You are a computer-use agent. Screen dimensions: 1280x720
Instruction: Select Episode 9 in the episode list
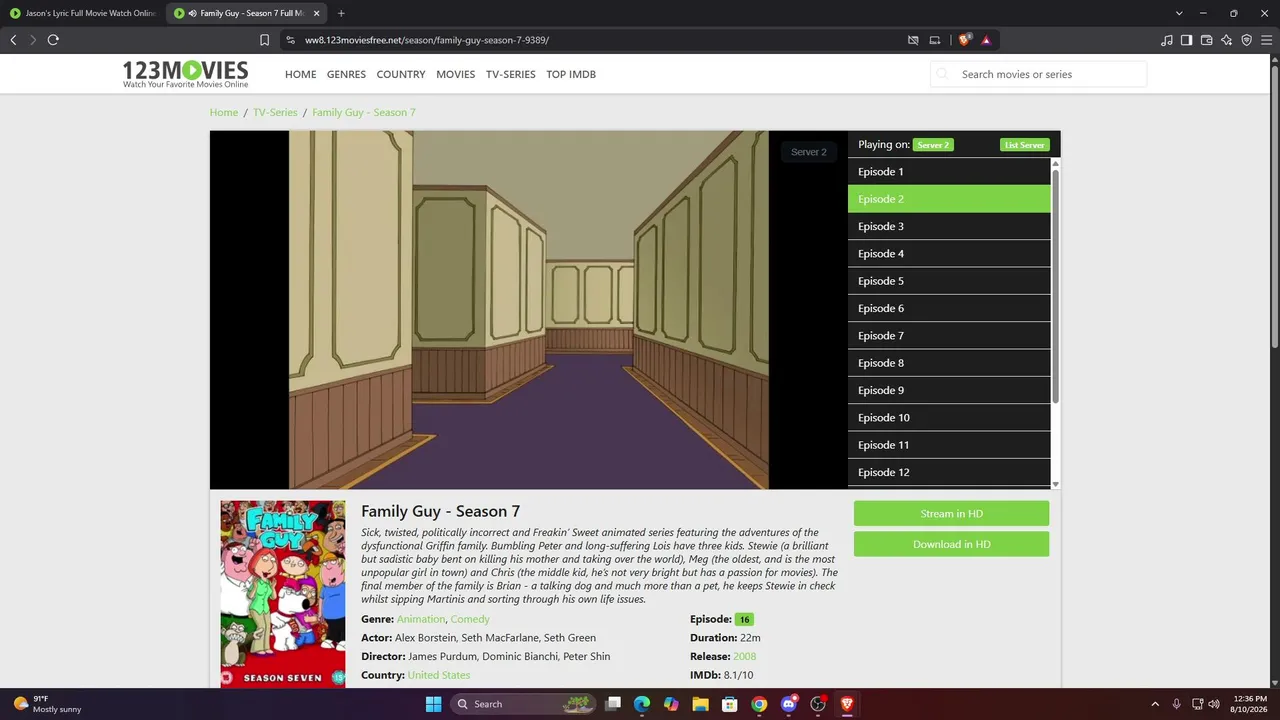click(949, 390)
